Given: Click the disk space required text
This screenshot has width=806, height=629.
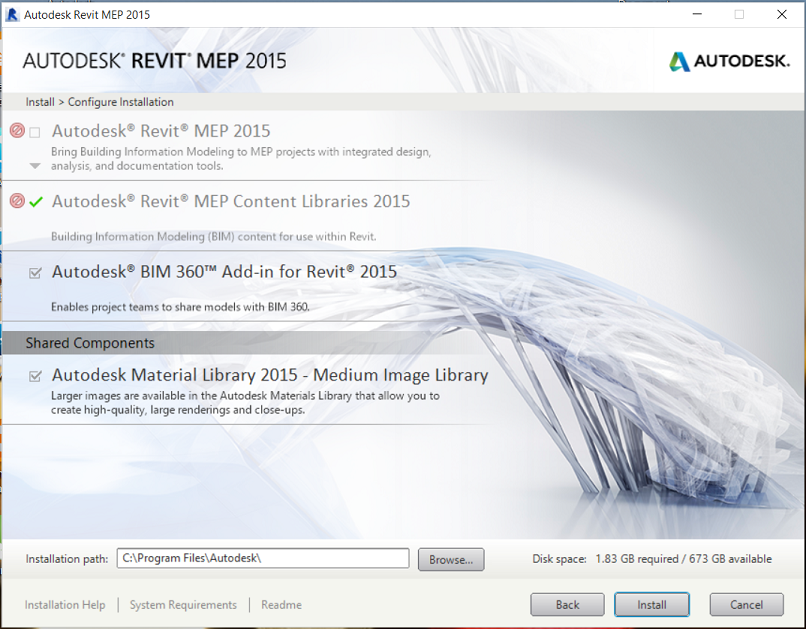Looking at the screenshot, I should click(x=652, y=559).
